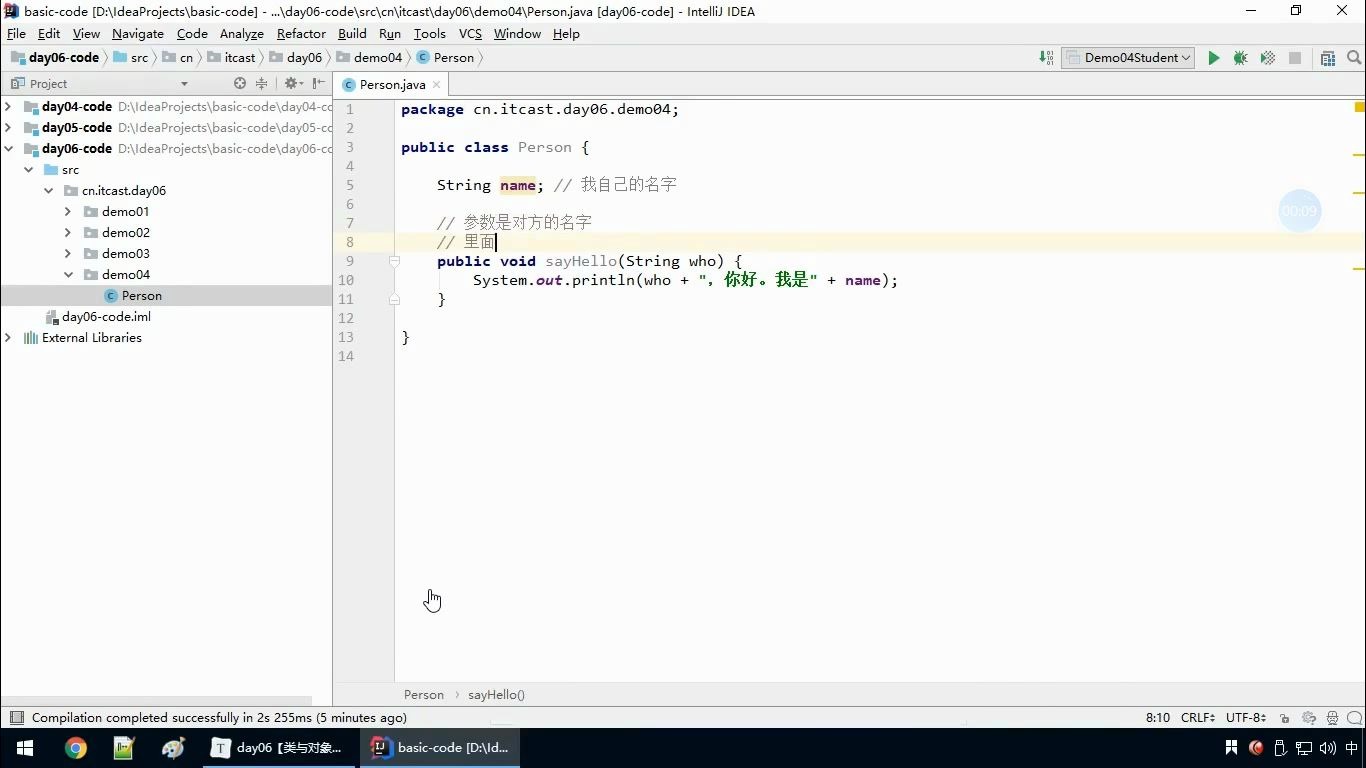Viewport: 1366px width, 768px height.
Task: Launch Chrome from the taskbar
Action: point(76,748)
